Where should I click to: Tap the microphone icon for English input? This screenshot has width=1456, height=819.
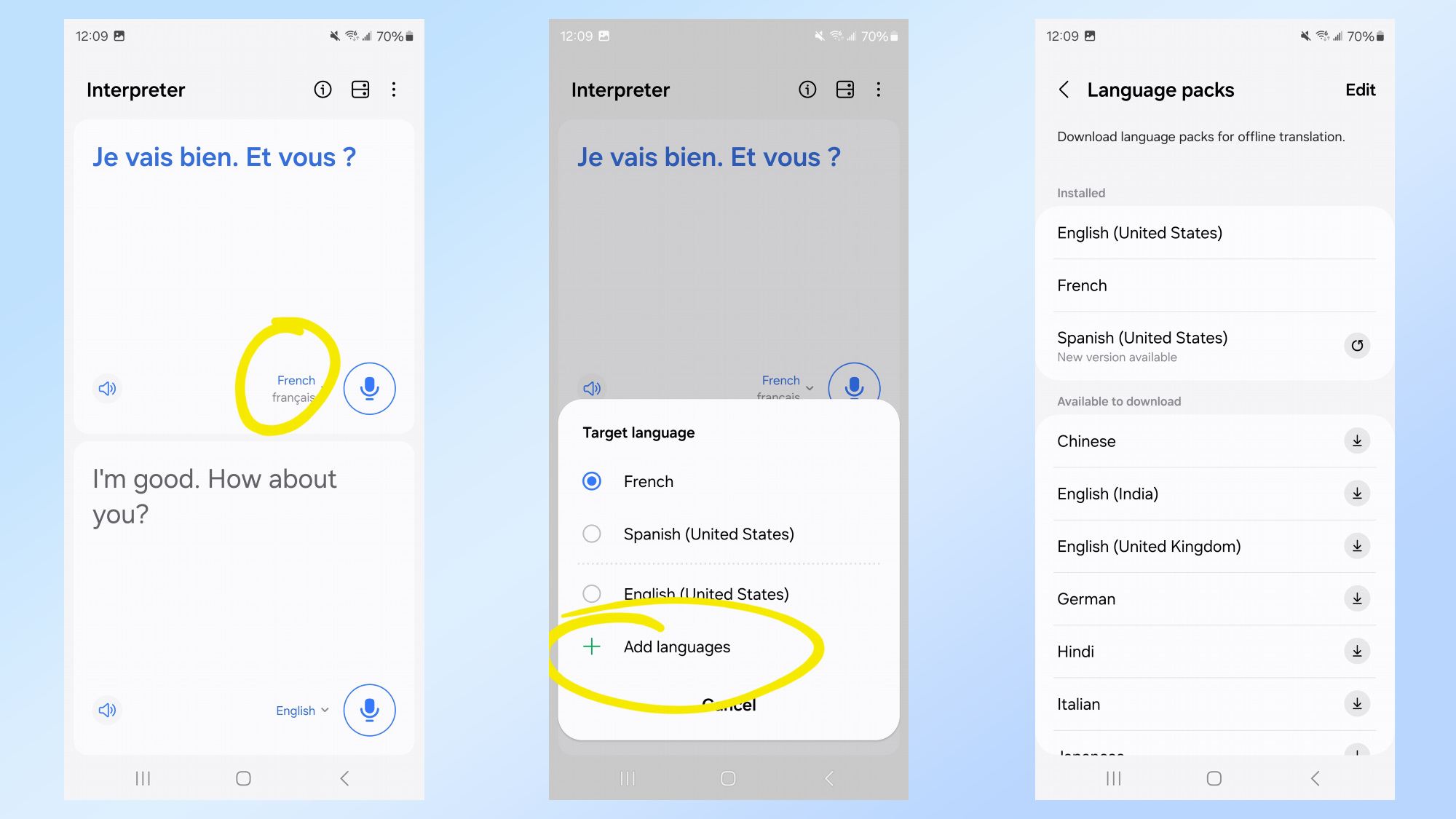(370, 710)
